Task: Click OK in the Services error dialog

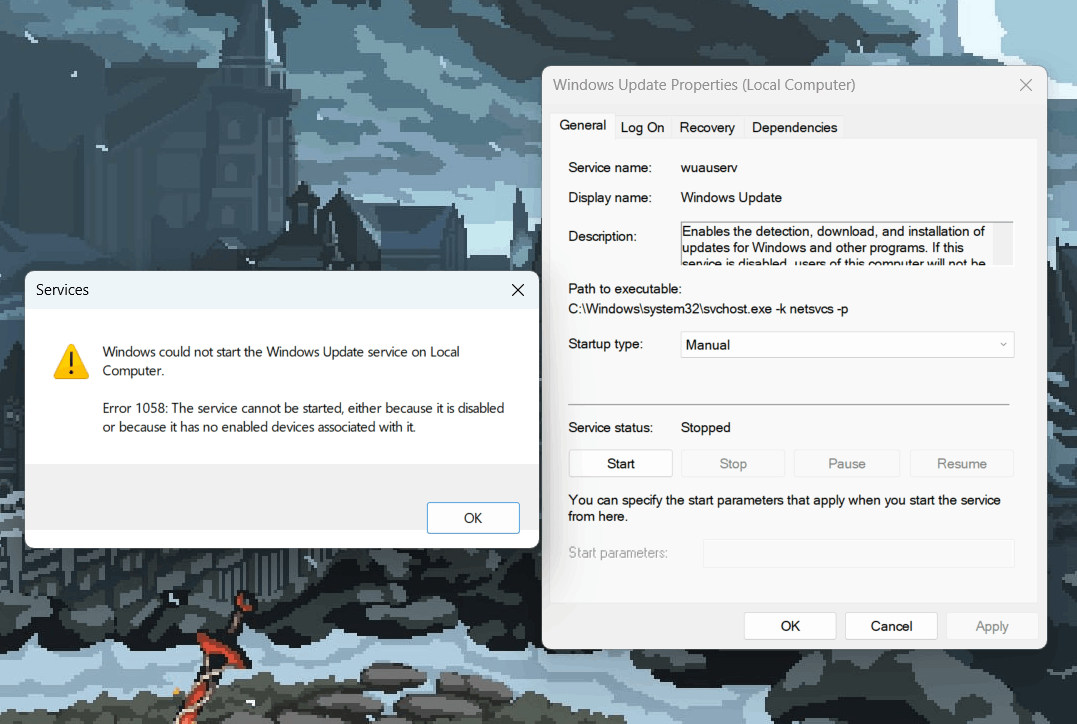Action: coord(473,518)
